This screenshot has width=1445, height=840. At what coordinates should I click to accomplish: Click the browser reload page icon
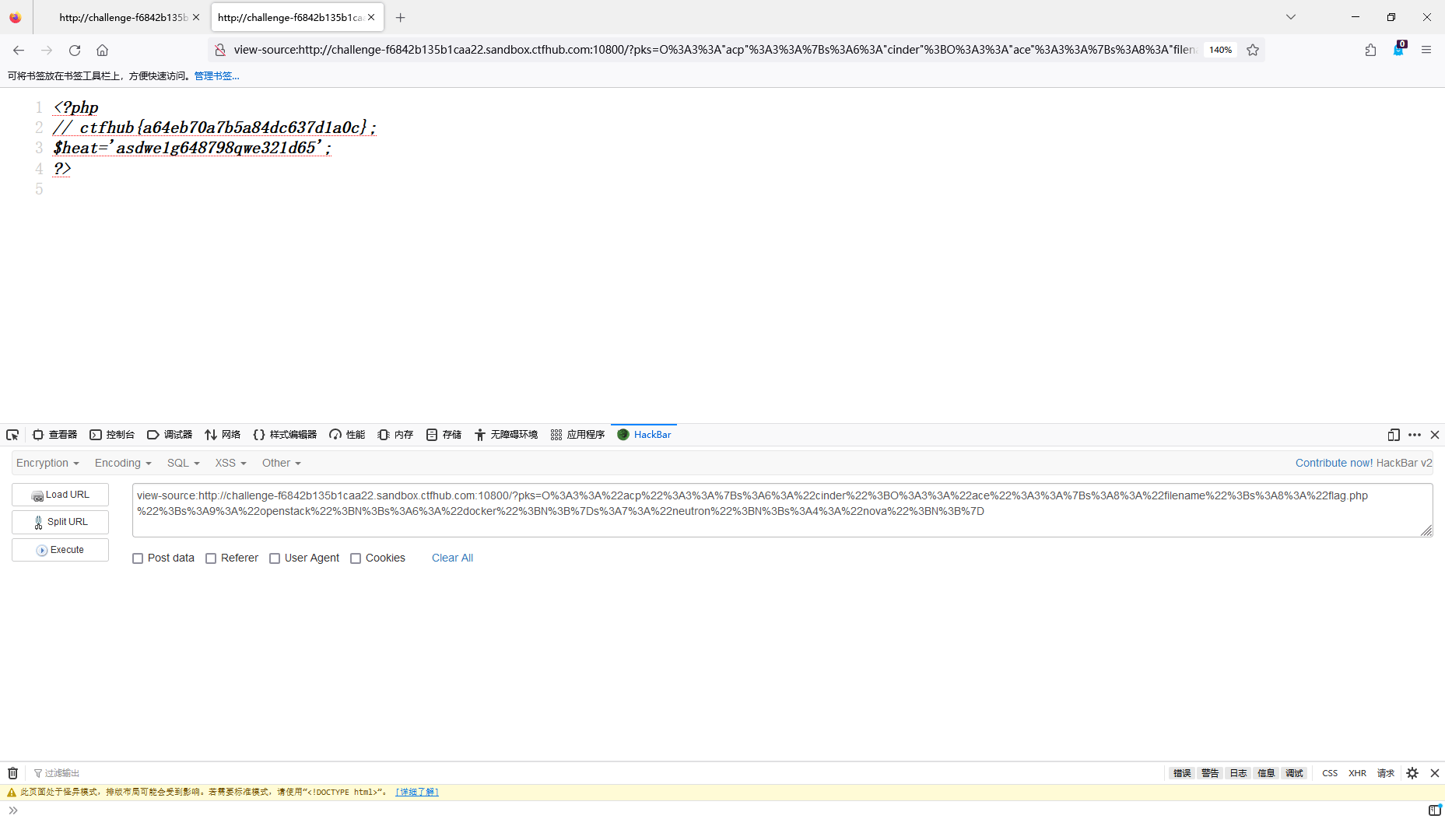[75, 50]
